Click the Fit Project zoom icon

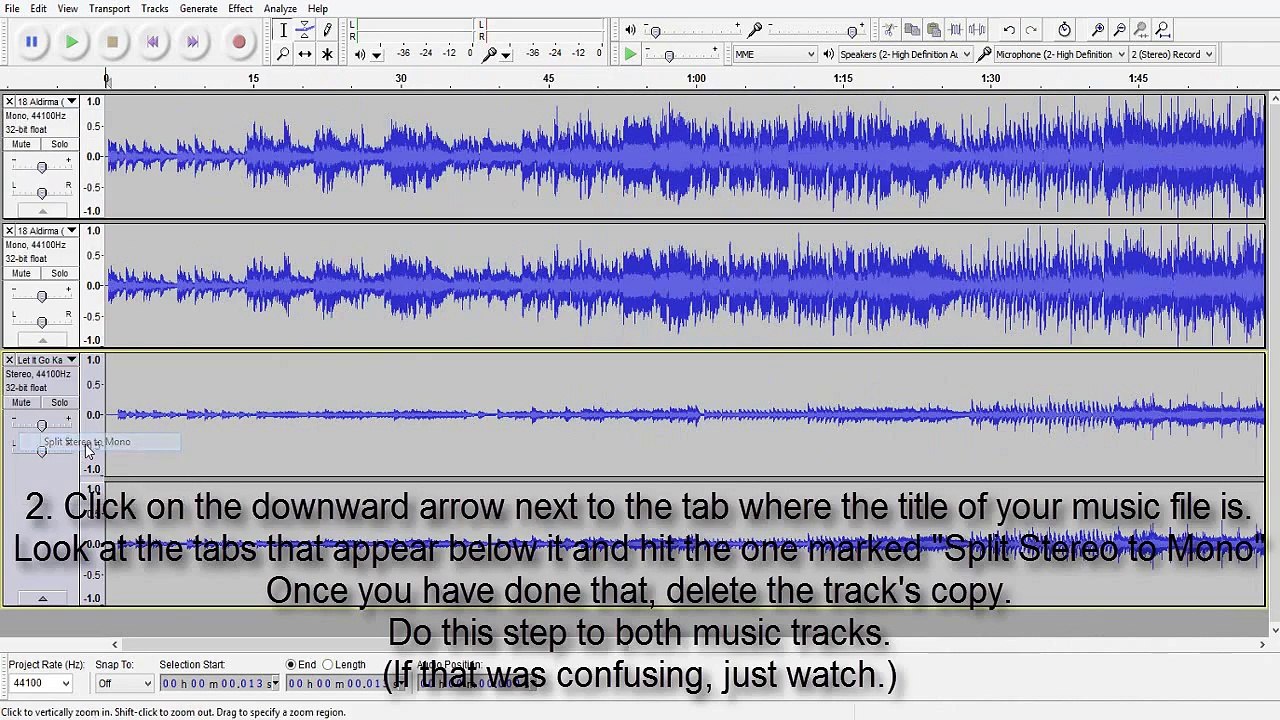point(1163,30)
